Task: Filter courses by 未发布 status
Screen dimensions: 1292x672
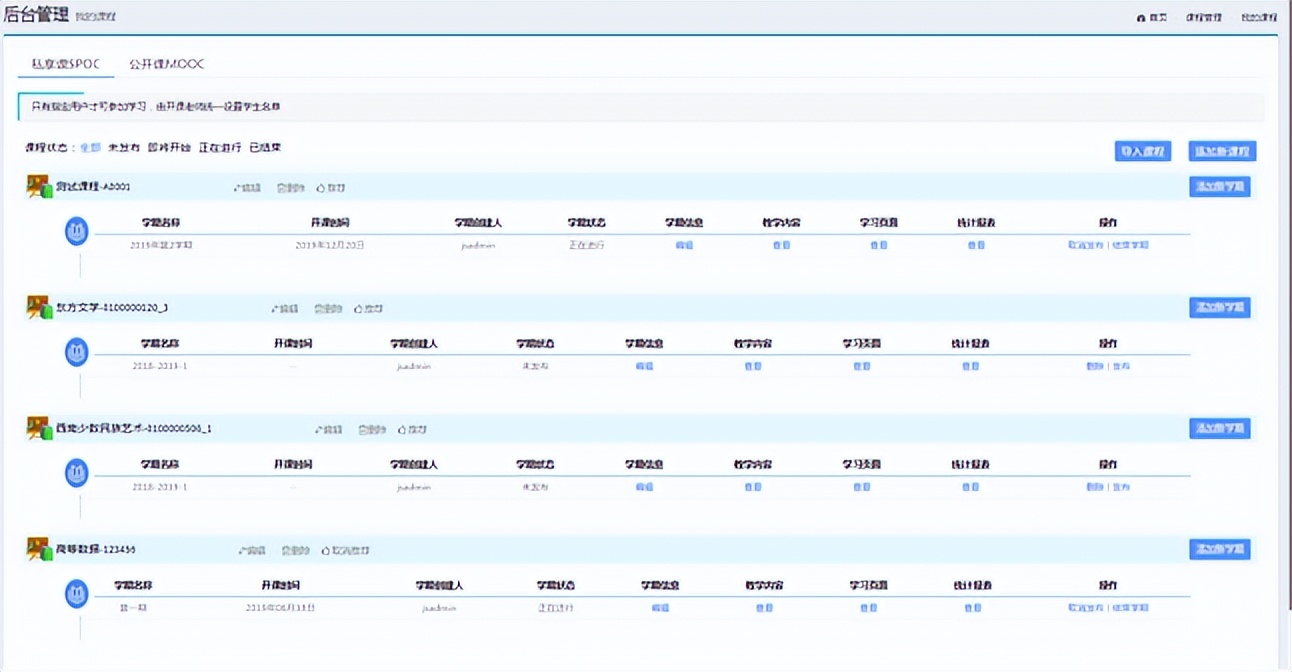Action: [x=124, y=148]
